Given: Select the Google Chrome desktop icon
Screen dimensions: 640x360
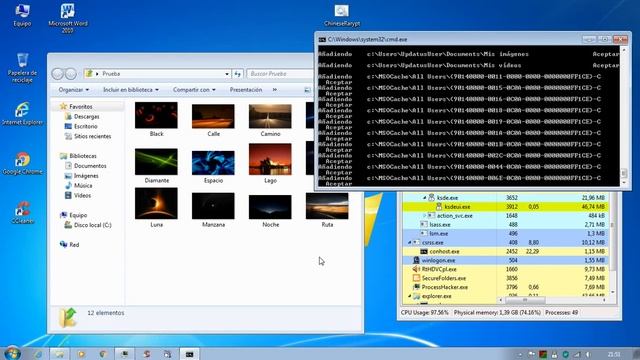Looking at the screenshot, I should pos(22,163).
